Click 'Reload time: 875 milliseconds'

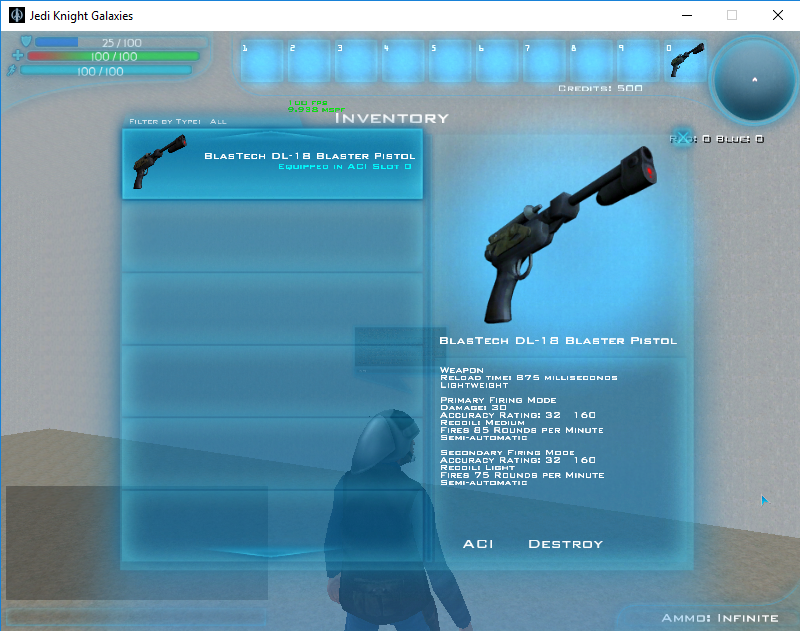point(529,377)
